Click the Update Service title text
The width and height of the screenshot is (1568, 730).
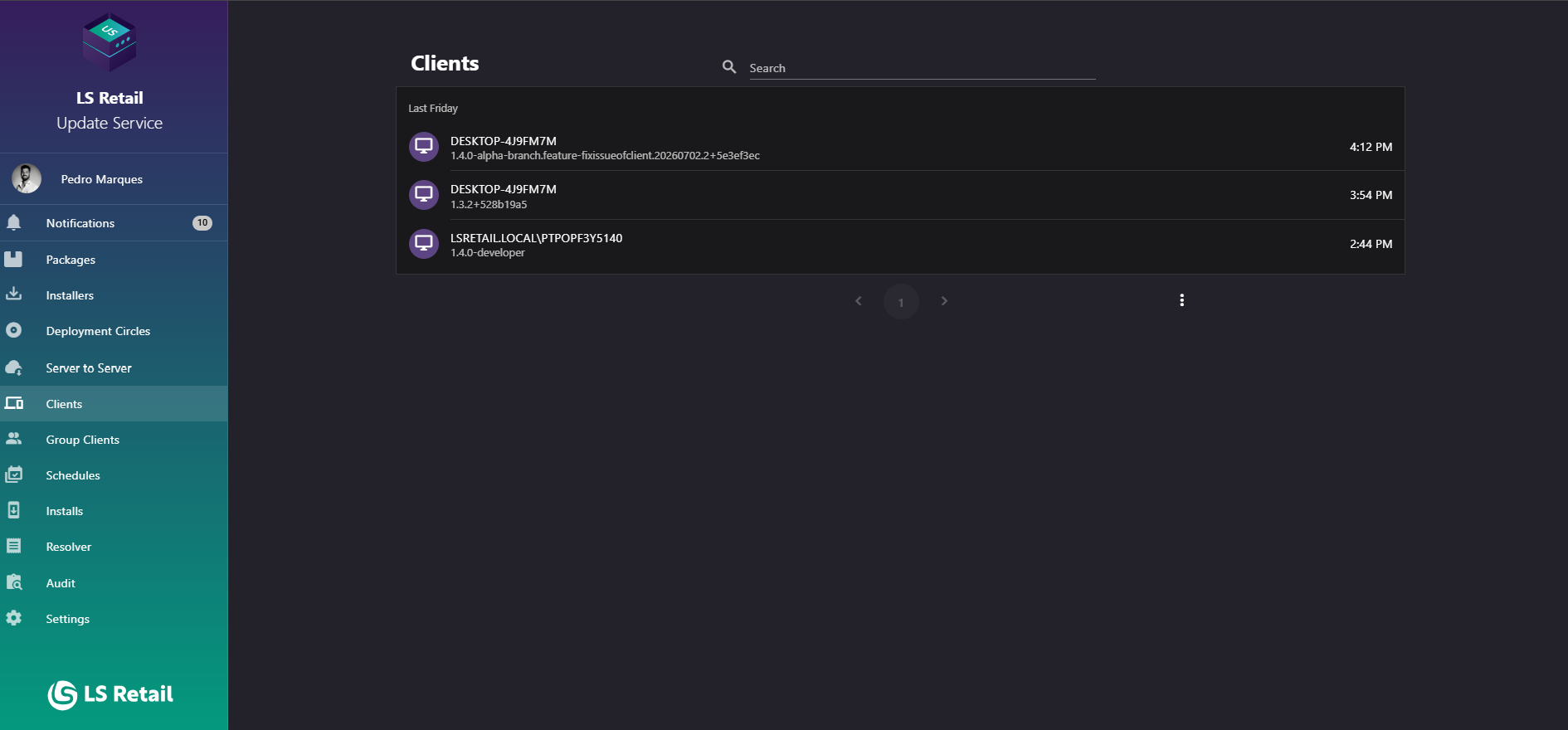pos(110,123)
